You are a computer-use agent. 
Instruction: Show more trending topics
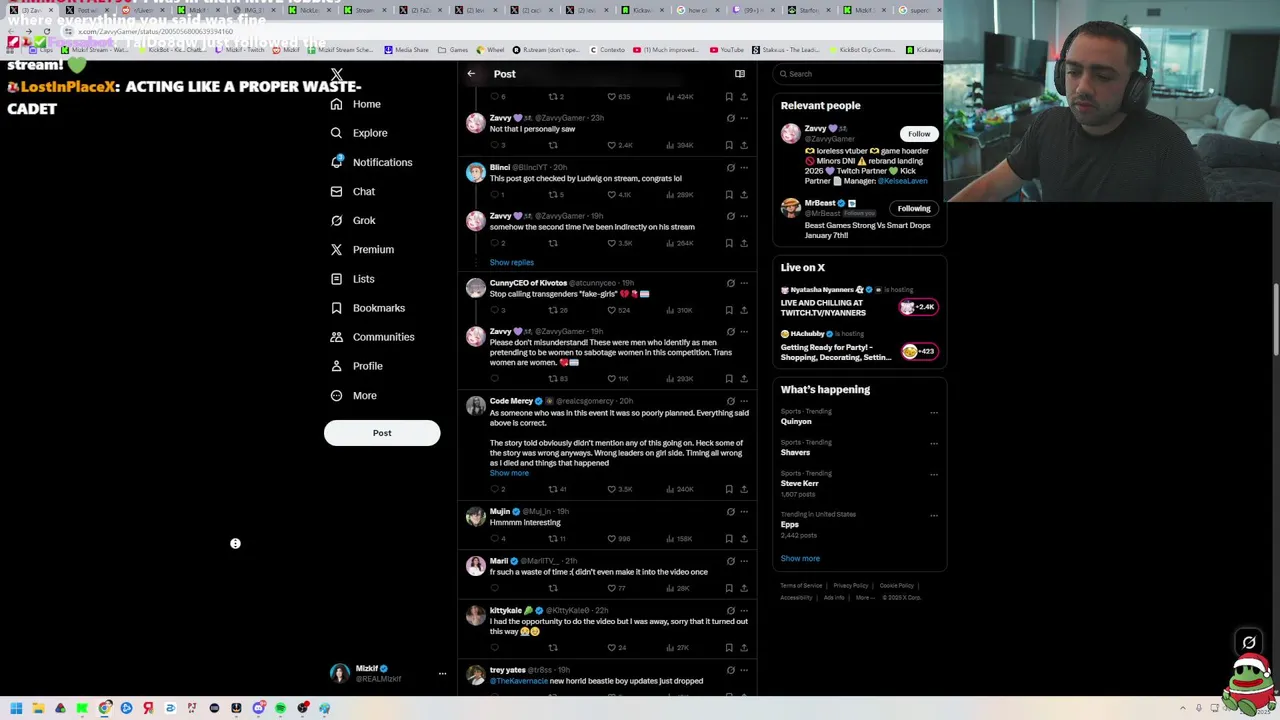[800, 558]
